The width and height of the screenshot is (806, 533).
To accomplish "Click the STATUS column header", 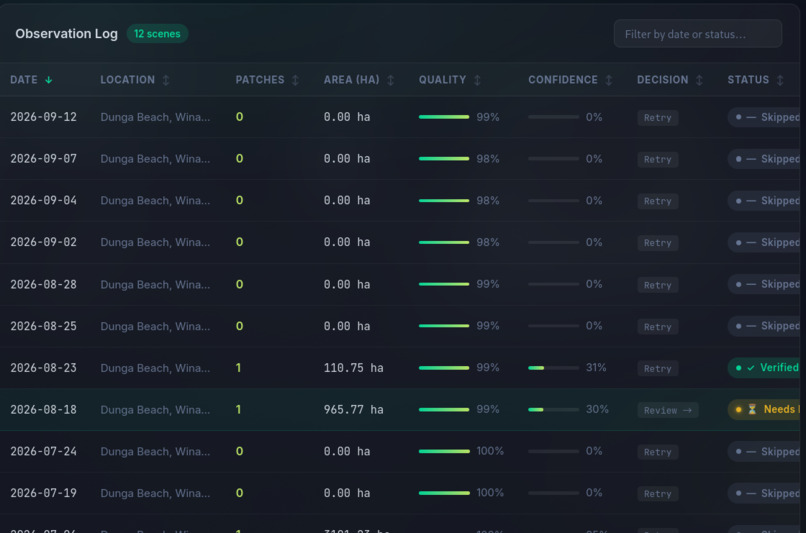I will (x=748, y=80).
